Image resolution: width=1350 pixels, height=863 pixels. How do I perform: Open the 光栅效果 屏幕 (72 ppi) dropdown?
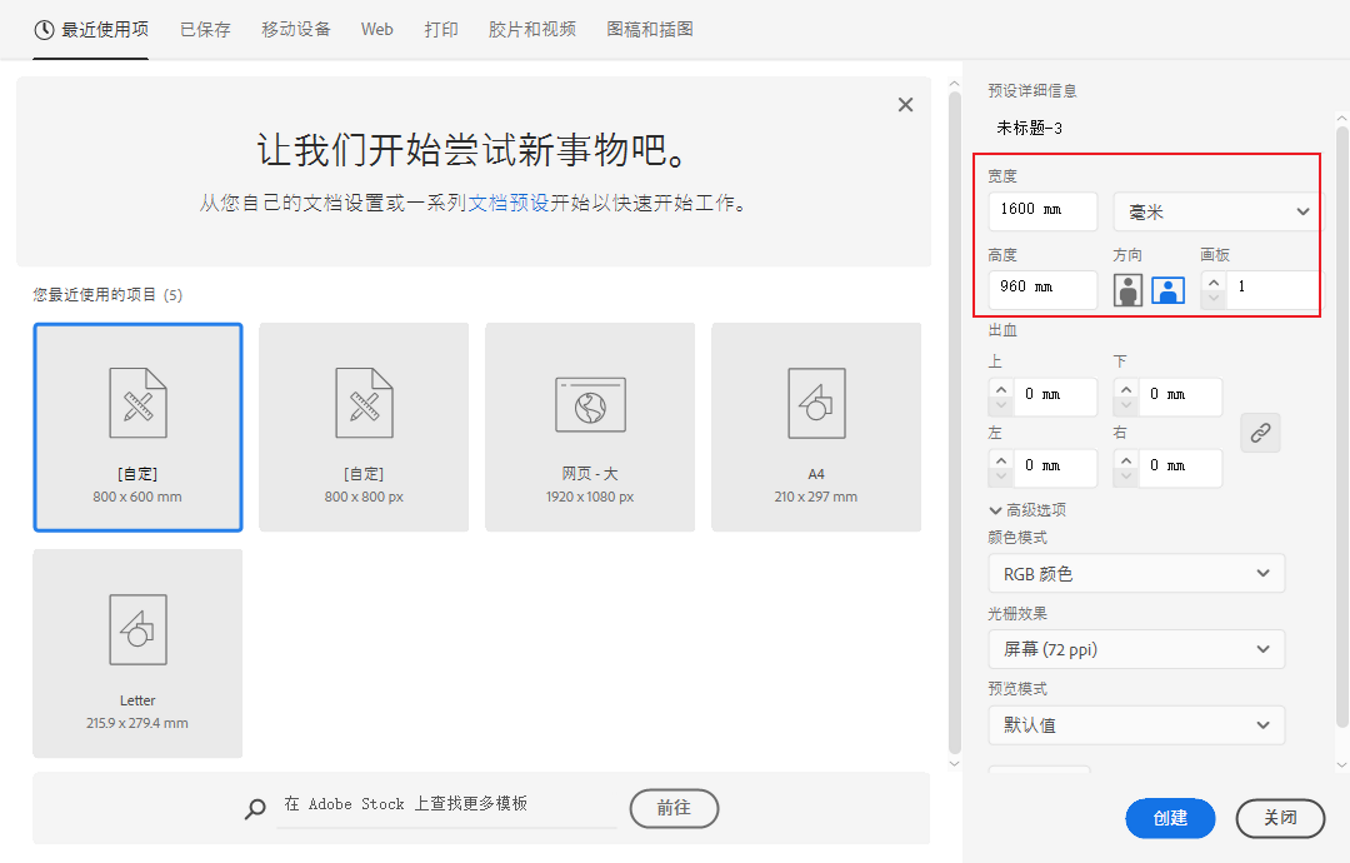coord(1137,650)
